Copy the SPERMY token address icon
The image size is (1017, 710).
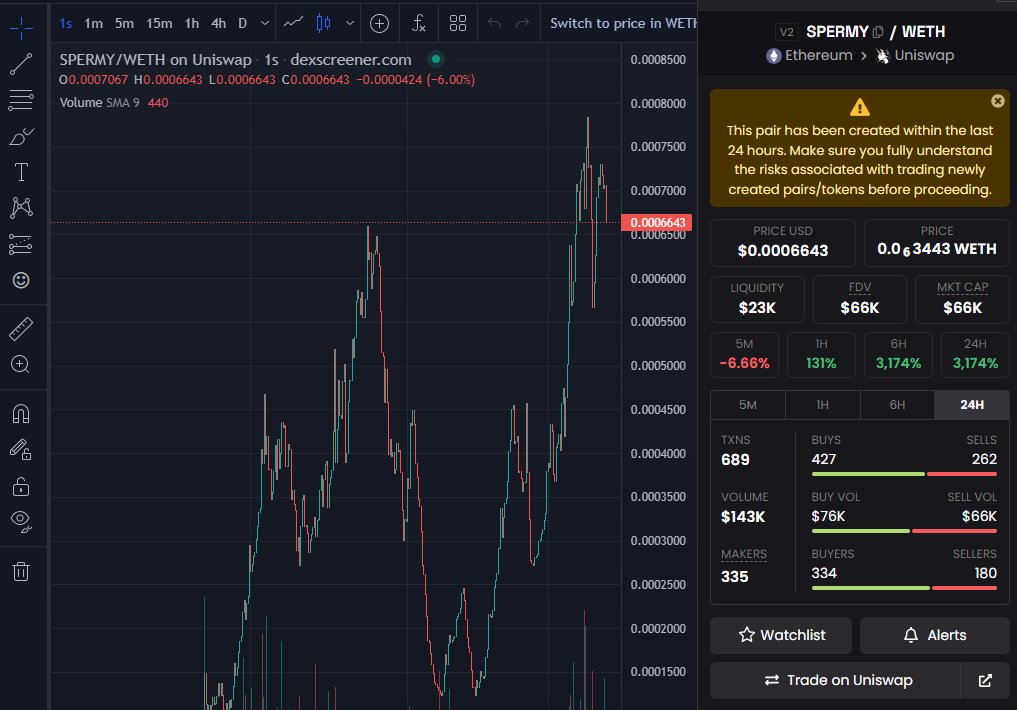878,32
